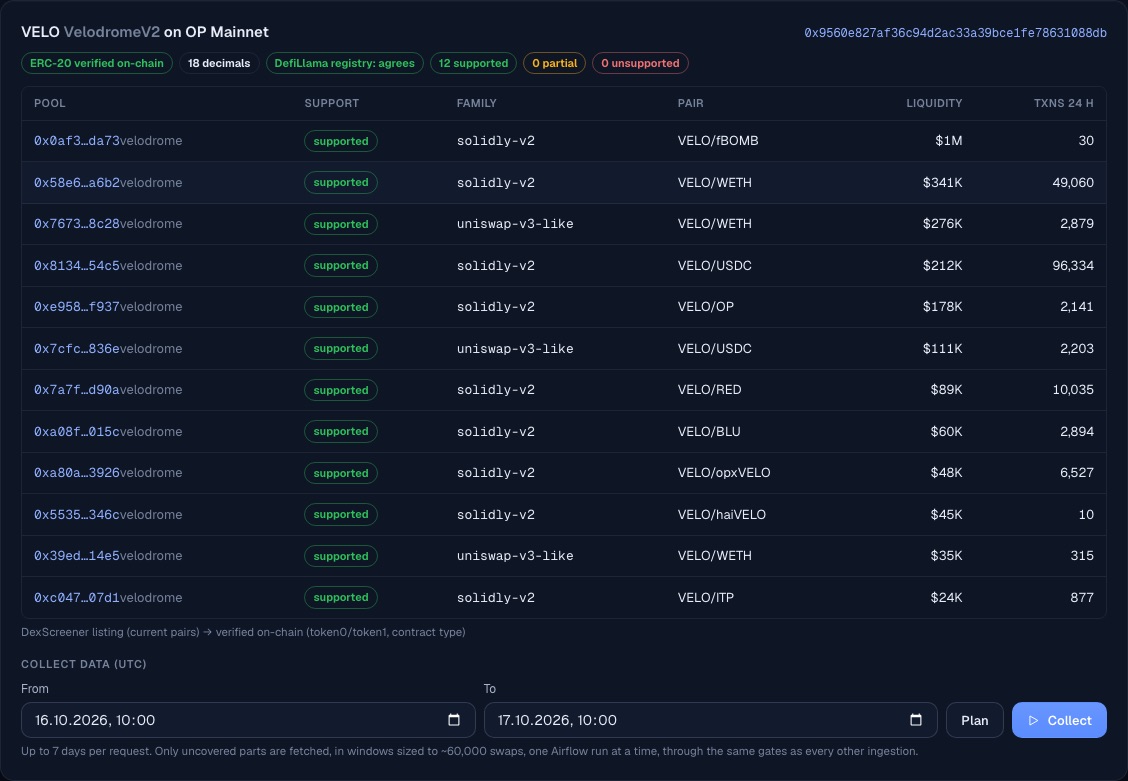Click the TXNS 24 H column header
This screenshot has height=781, width=1128.
pyautogui.click(x=1063, y=104)
